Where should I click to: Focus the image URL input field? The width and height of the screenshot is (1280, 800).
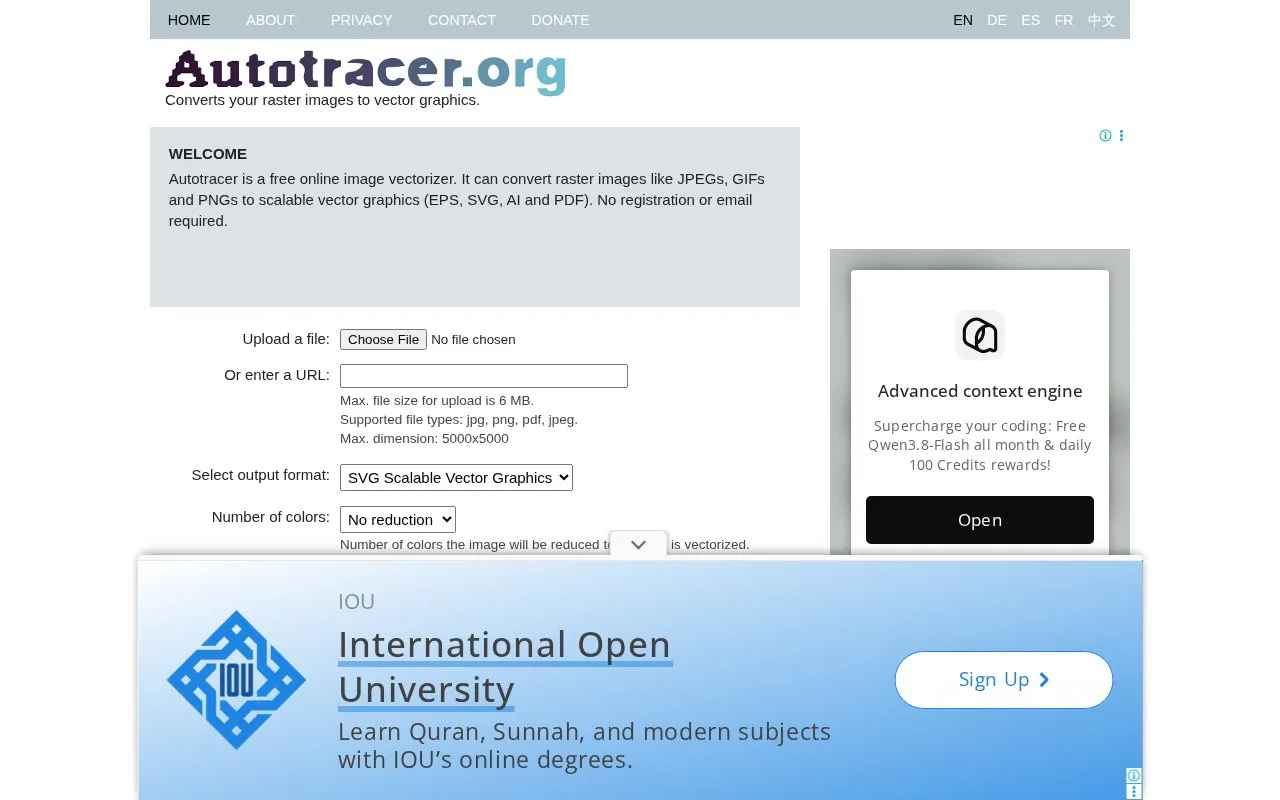(x=484, y=376)
